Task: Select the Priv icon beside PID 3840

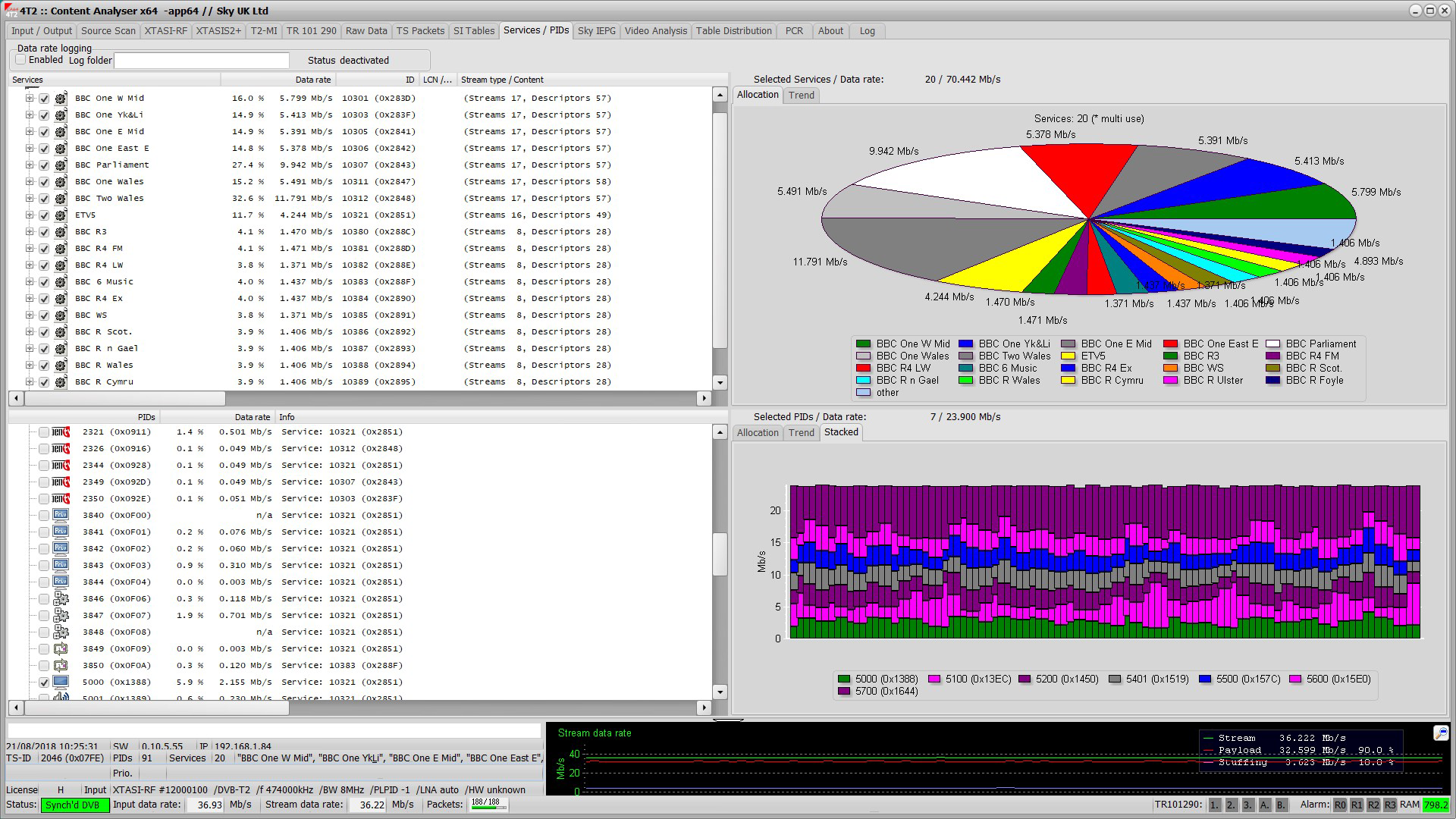Action: (61, 515)
